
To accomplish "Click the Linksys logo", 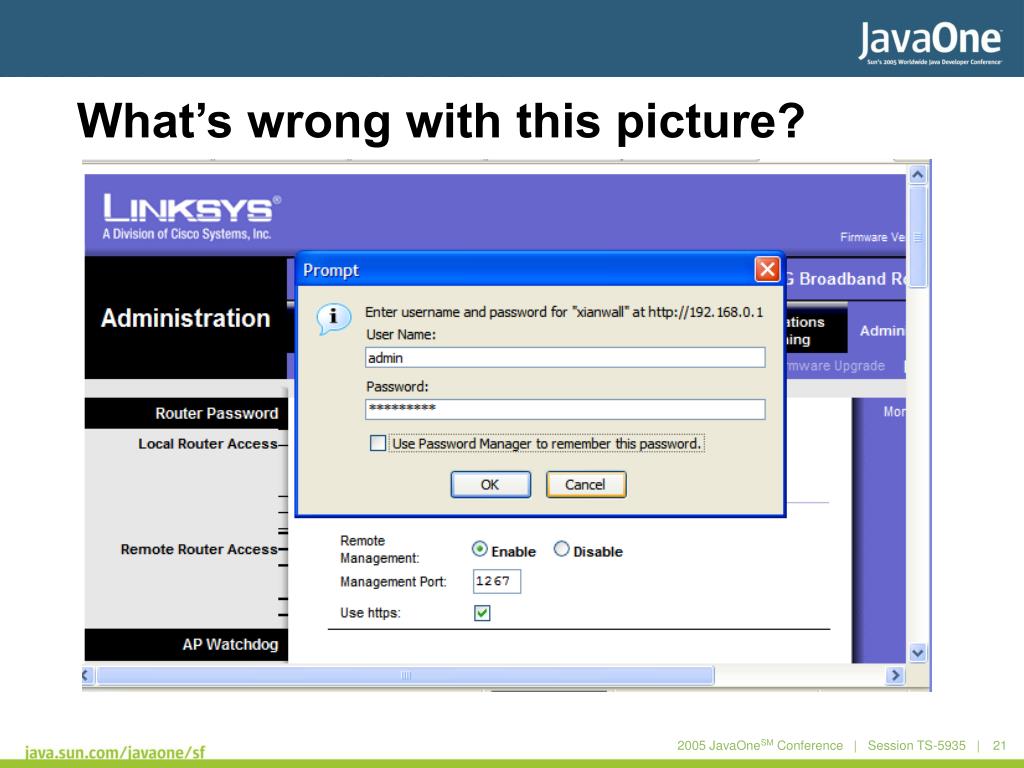I will pyautogui.click(x=191, y=217).
